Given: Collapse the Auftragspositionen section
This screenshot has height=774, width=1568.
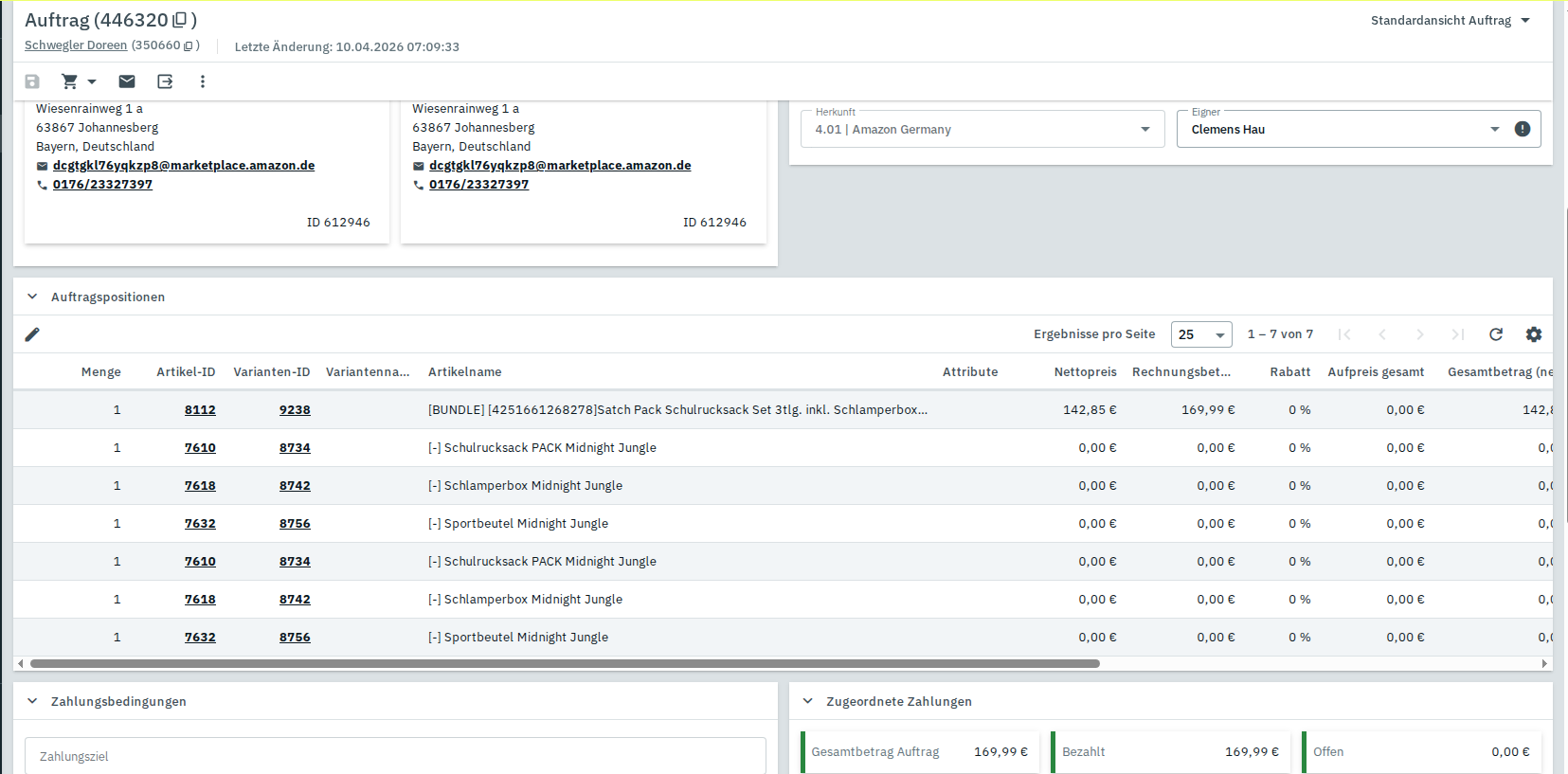Looking at the screenshot, I should pyautogui.click(x=32, y=297).
